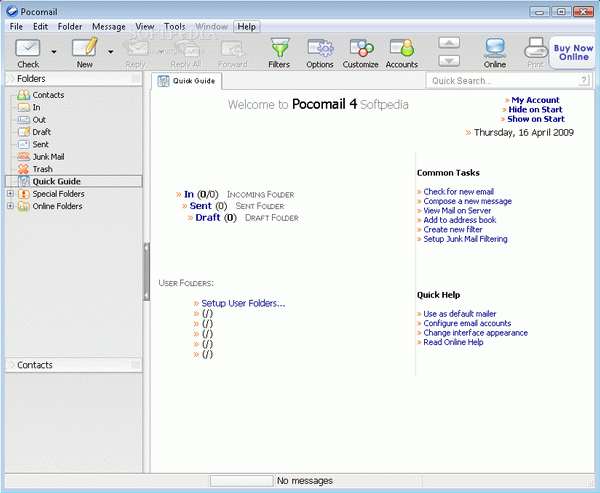Click the status bar progress indicator
600x493 pixels.
[242, 481]
